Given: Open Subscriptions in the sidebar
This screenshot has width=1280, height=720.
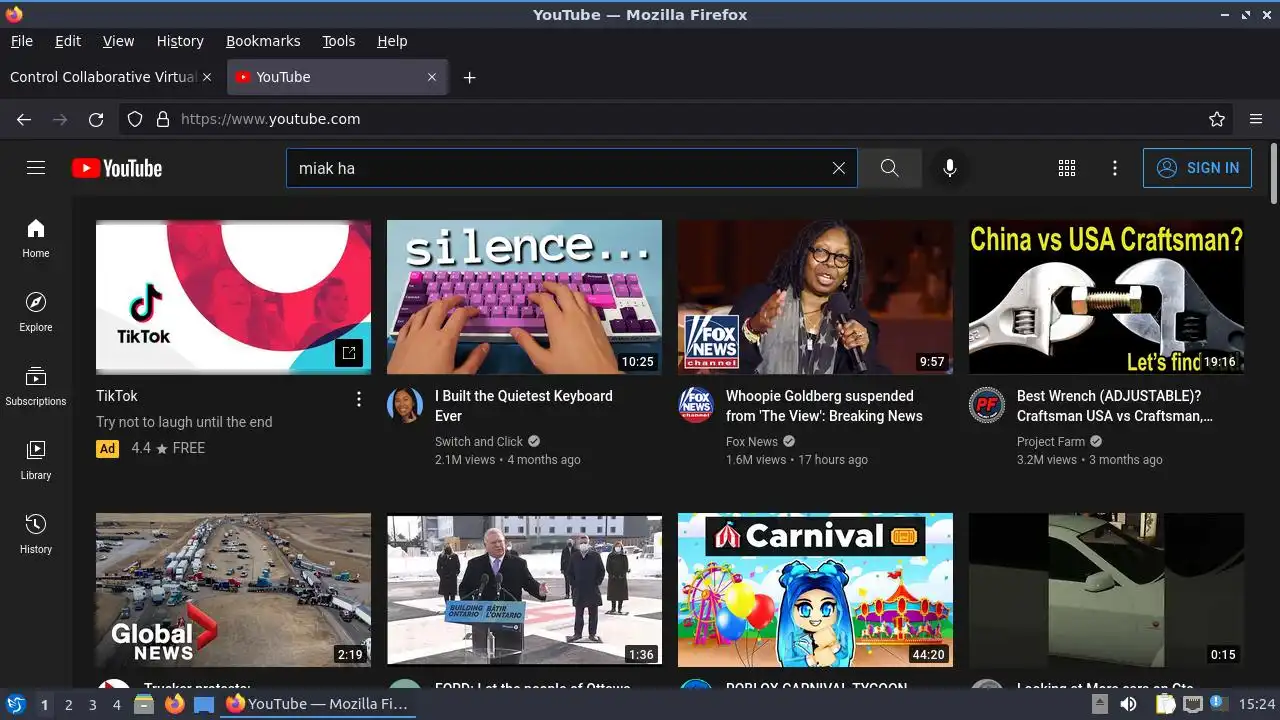Looking at the screenshot, I should tap(36, 386).
